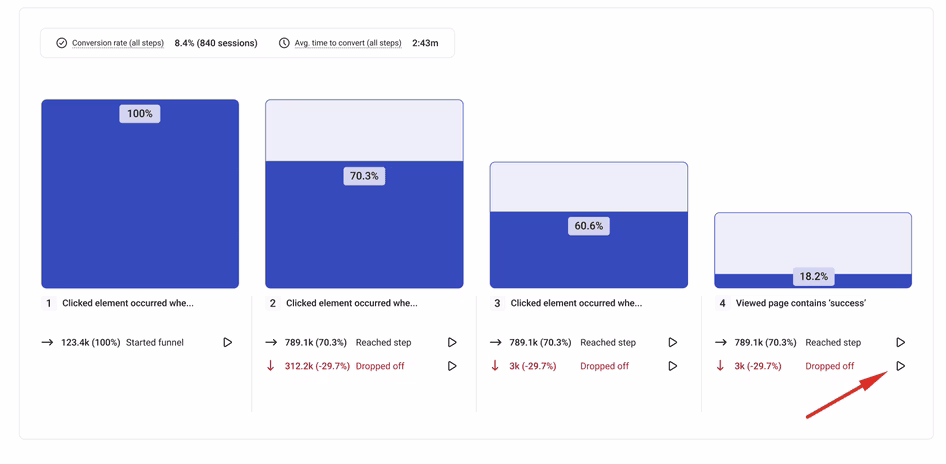This screenshot has width=946, height=464.
Task: Play sessions for step 1 Started funnel
Action: pos(227,342)
